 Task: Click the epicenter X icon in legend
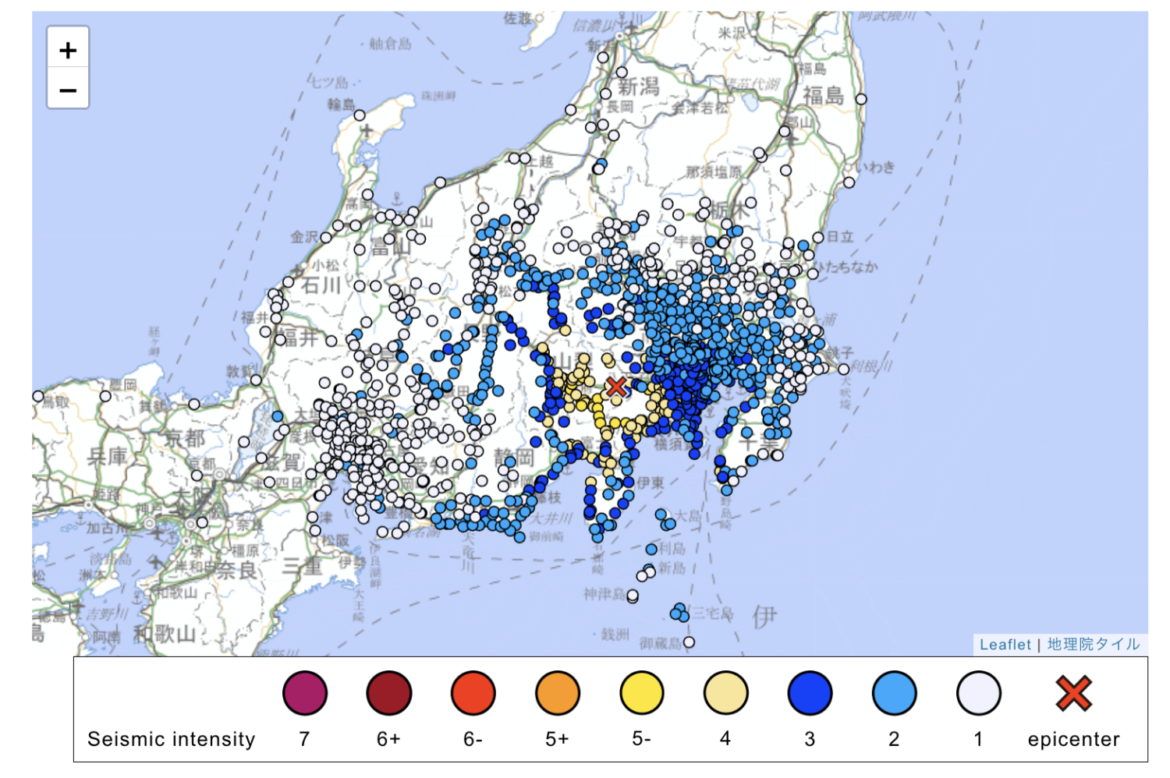pos(1074,693)
